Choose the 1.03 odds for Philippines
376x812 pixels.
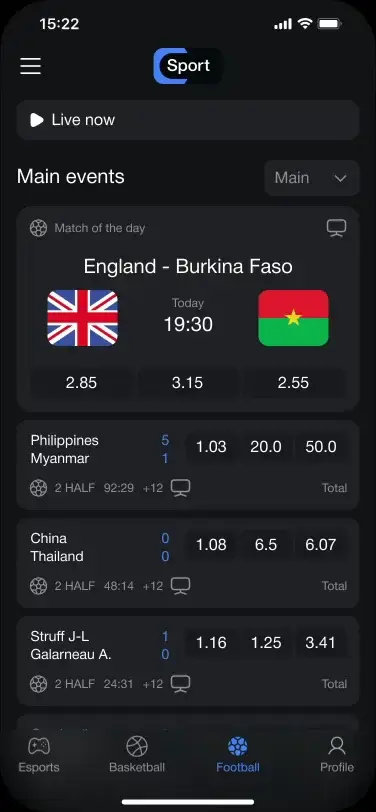[211, 447]
